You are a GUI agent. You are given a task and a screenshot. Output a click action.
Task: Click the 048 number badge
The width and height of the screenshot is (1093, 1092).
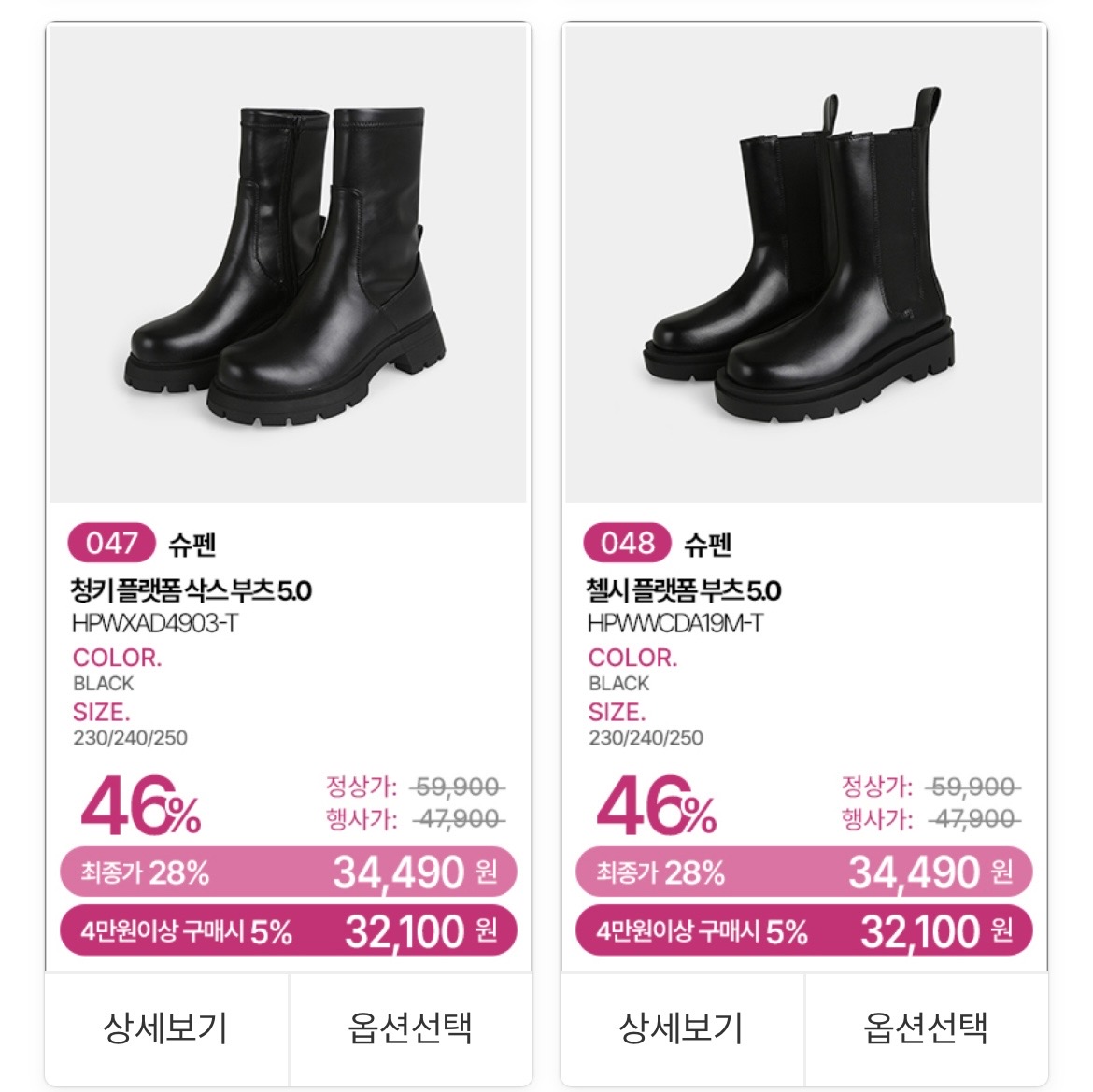coord(627,543)
